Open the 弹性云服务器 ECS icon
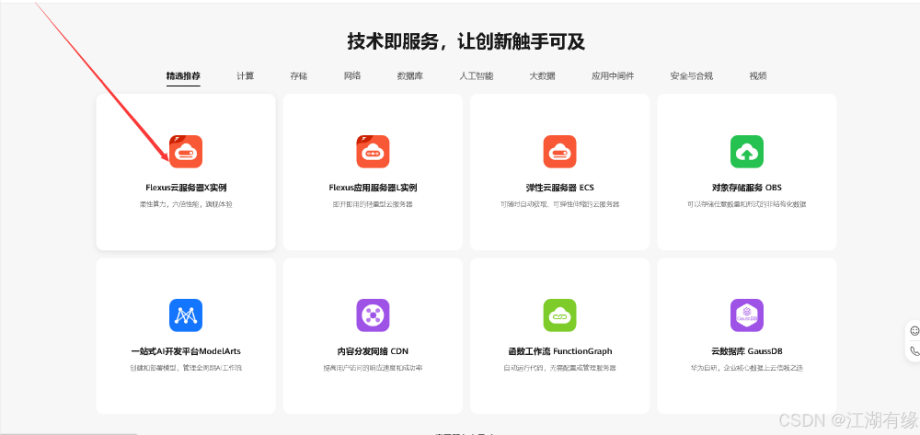The width and height of the screenshot is (920, 435). pos(560,151)
